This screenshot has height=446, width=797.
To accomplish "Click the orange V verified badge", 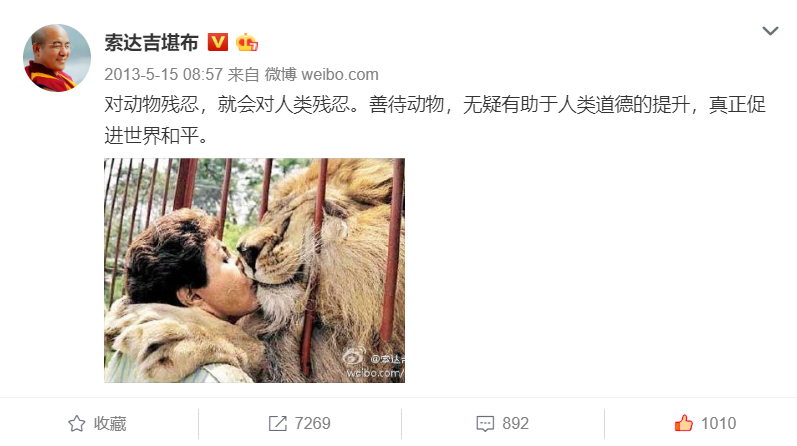I will click(218, 42).
